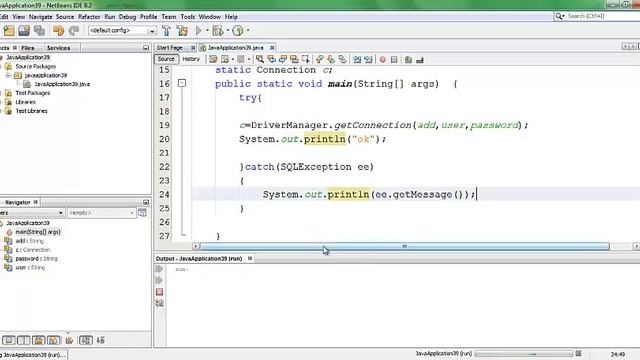Viewport: 640px width, 360px height.
Task: Click the Next Bookmark icon
Action: click(331, 60)
